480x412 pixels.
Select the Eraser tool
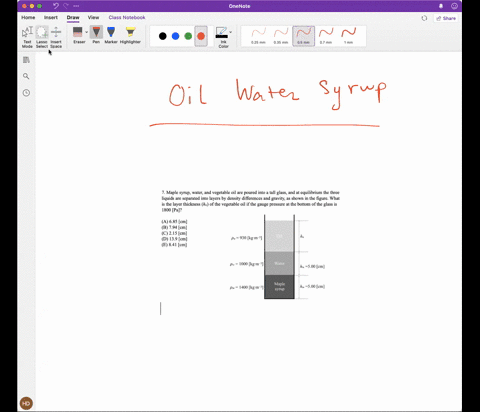pyautogui.click(x=78, y=35)
